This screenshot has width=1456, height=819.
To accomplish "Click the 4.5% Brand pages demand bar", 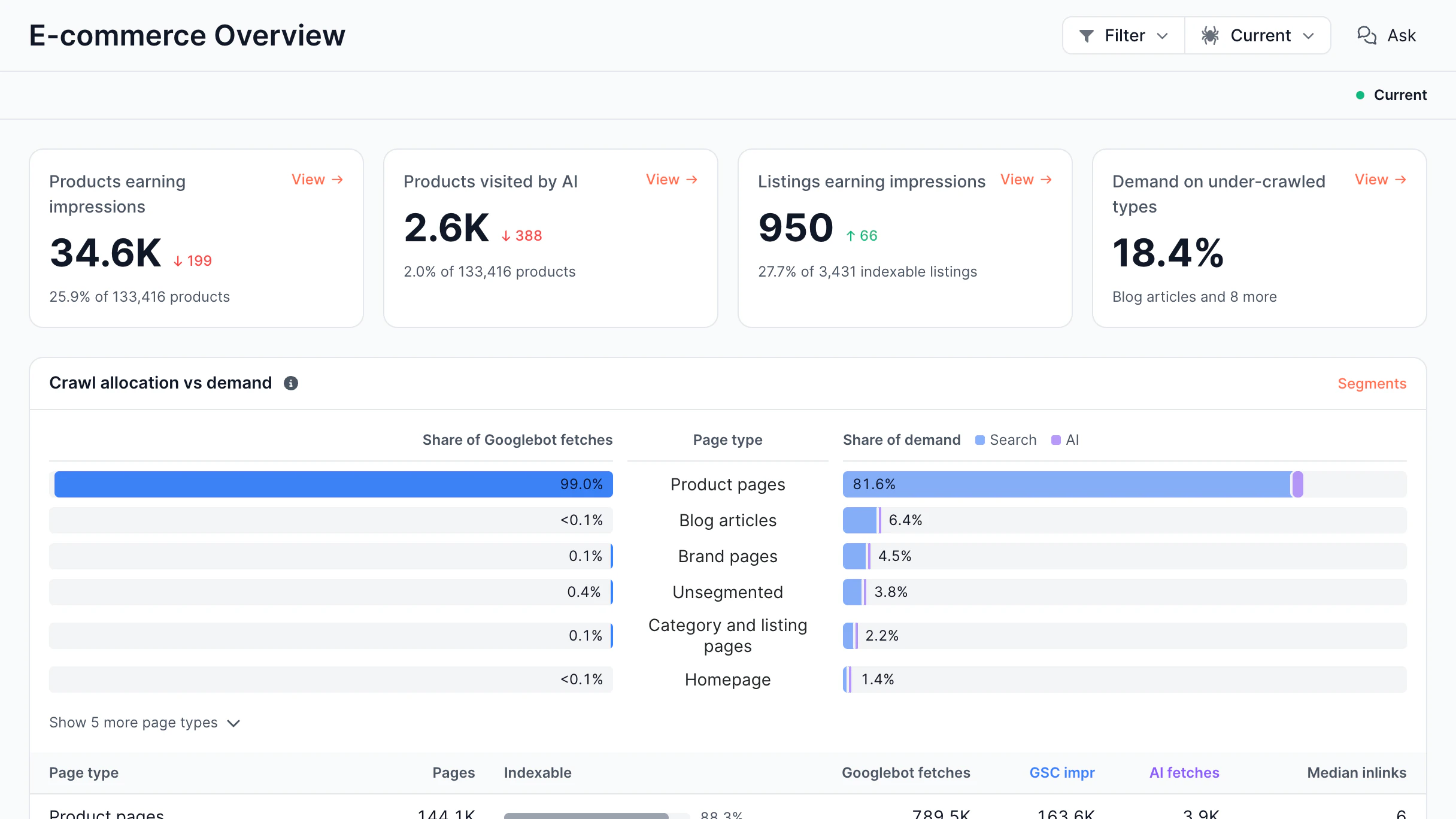I will pos(856,556).
